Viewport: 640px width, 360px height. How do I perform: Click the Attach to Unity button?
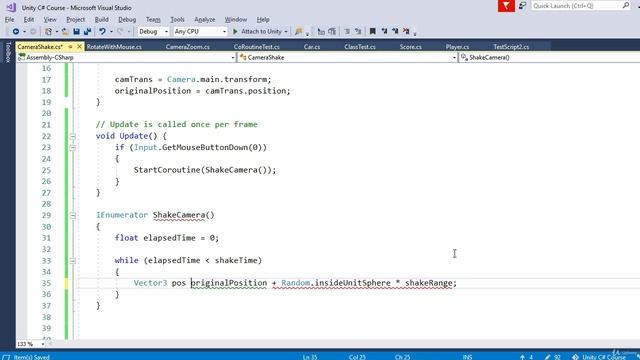(x=257, y=31)
